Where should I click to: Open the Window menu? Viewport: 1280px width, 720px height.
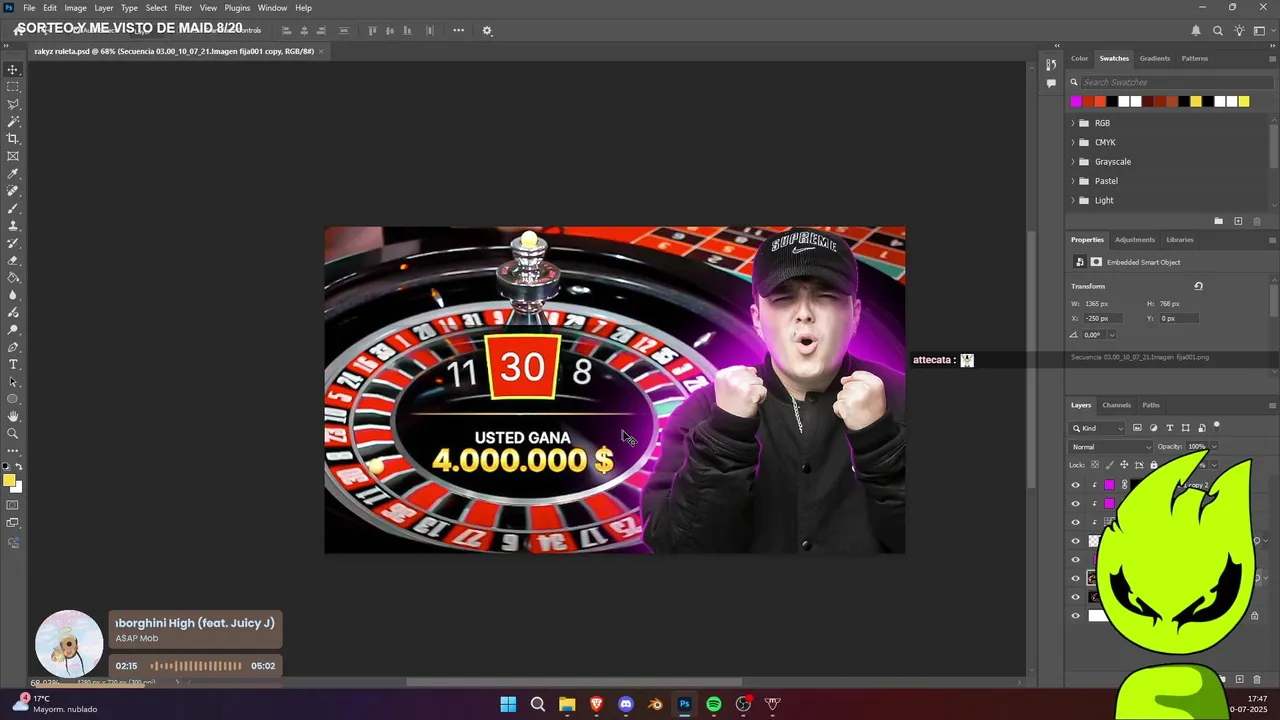tap(272, 8)
